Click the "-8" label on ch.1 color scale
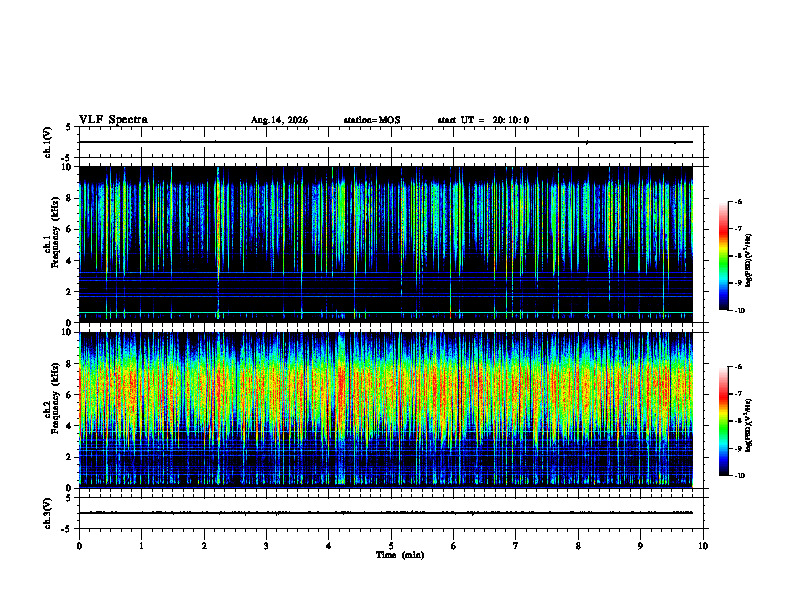The height and width of the screenshot is (612, 792). point(738,256)
